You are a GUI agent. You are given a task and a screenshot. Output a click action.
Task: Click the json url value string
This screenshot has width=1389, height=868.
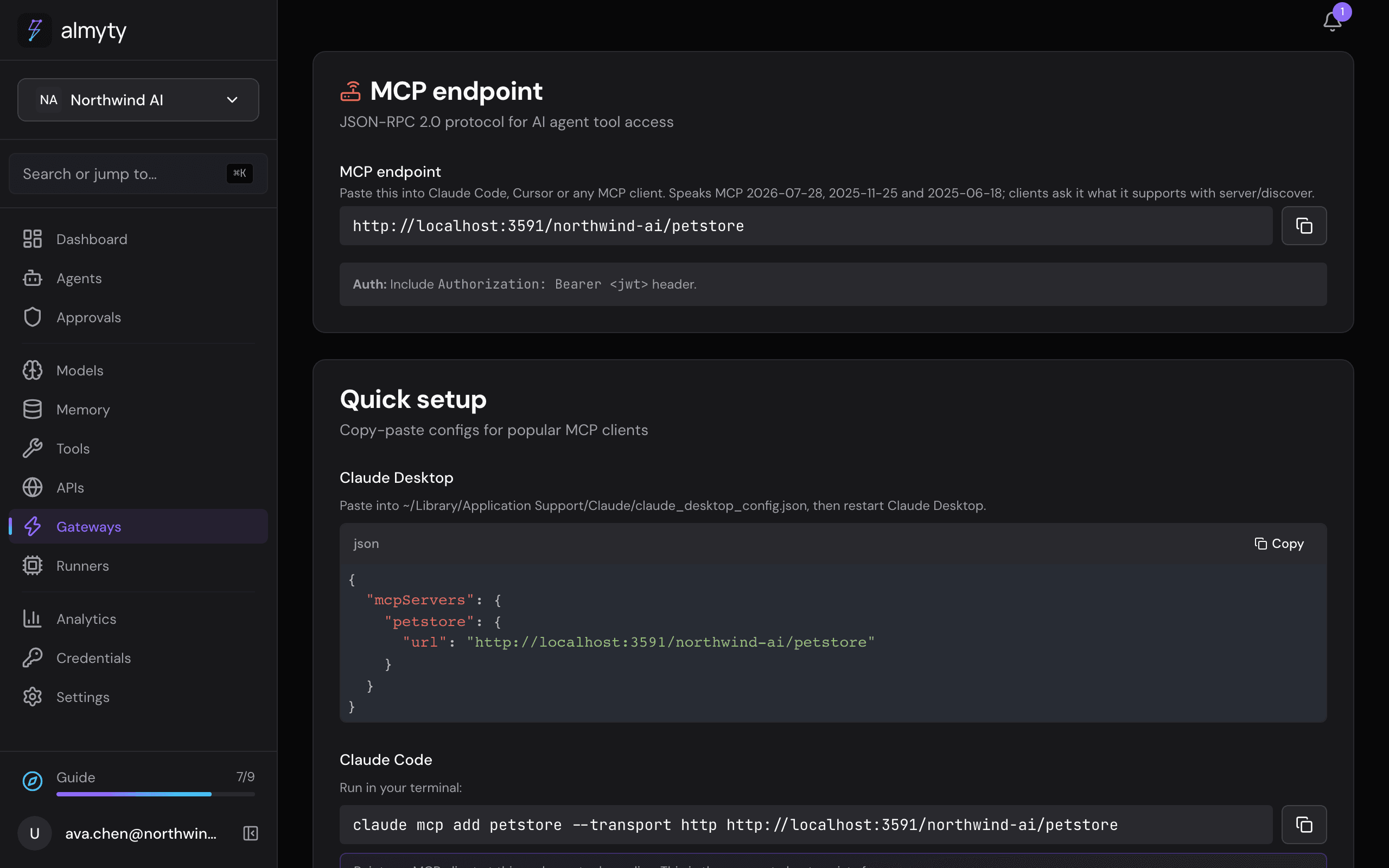tap(671, 642)
